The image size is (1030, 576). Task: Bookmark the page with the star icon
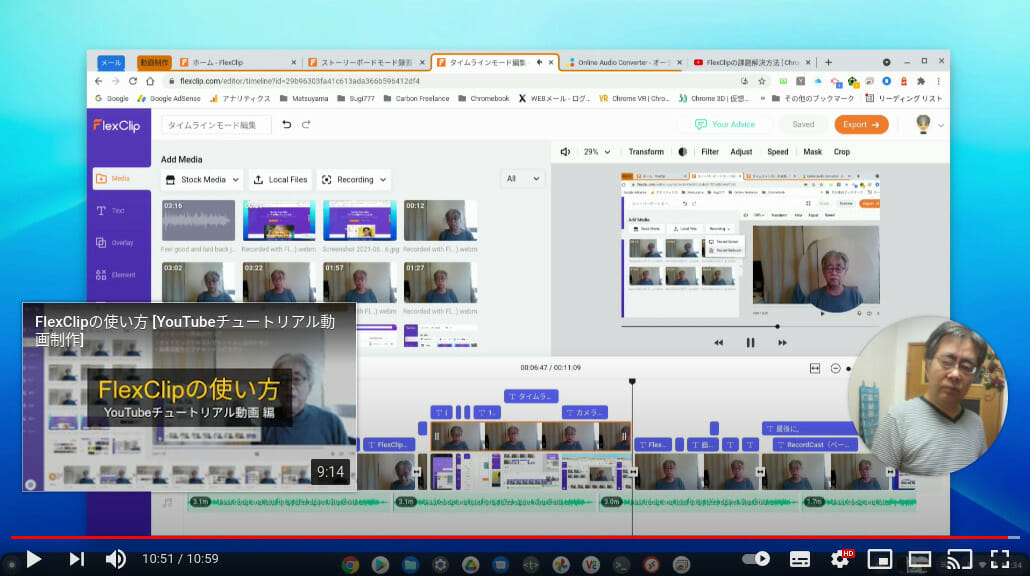coord(762,81)
